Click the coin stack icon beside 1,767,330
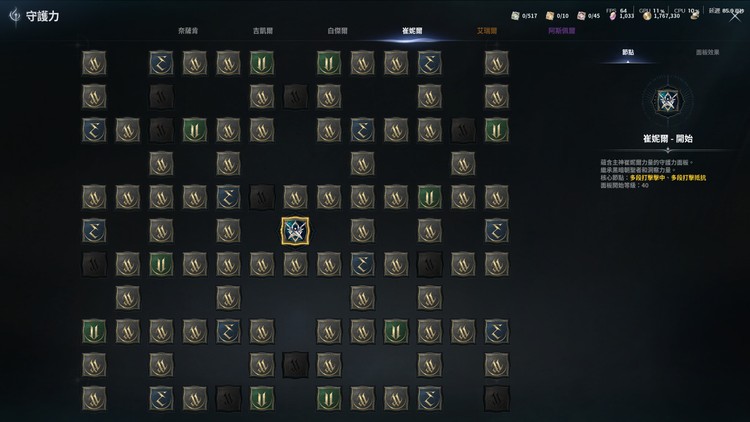 (695, 15)
